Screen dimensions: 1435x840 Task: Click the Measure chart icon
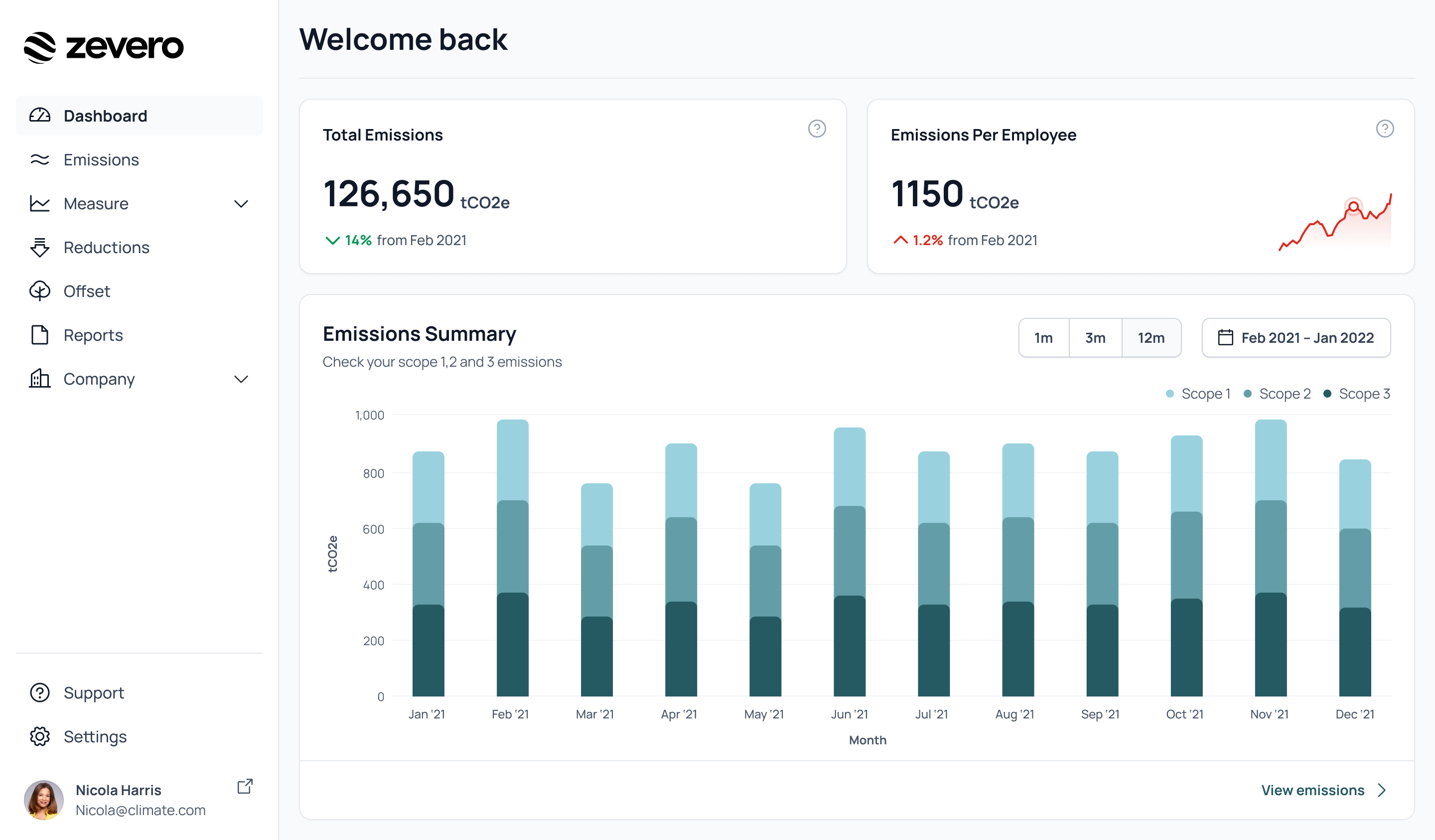click(40, 203)
